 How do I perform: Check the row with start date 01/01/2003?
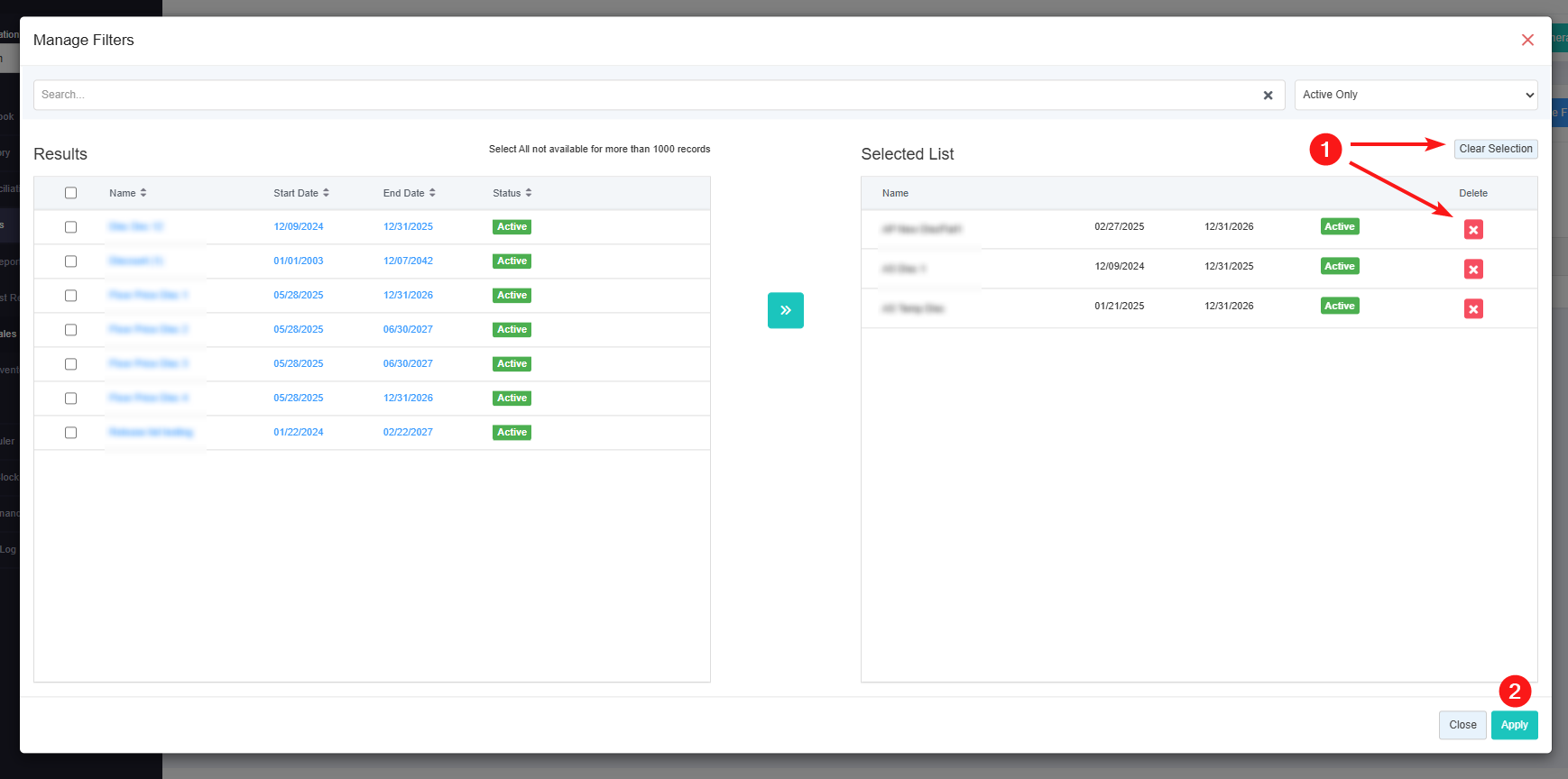point(71,261)
